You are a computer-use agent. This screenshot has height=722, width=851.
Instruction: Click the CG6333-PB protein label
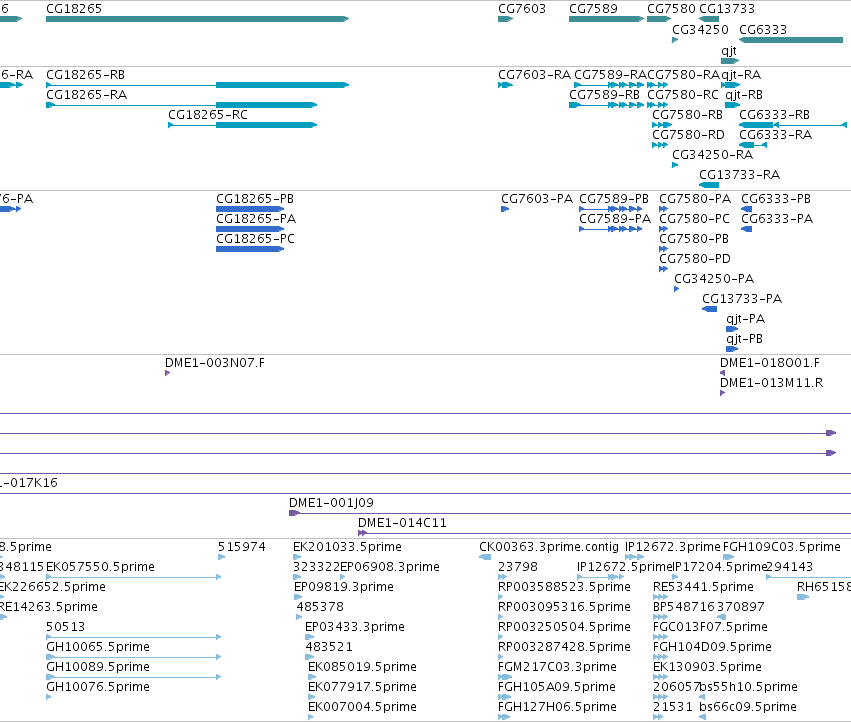(776, 199)
